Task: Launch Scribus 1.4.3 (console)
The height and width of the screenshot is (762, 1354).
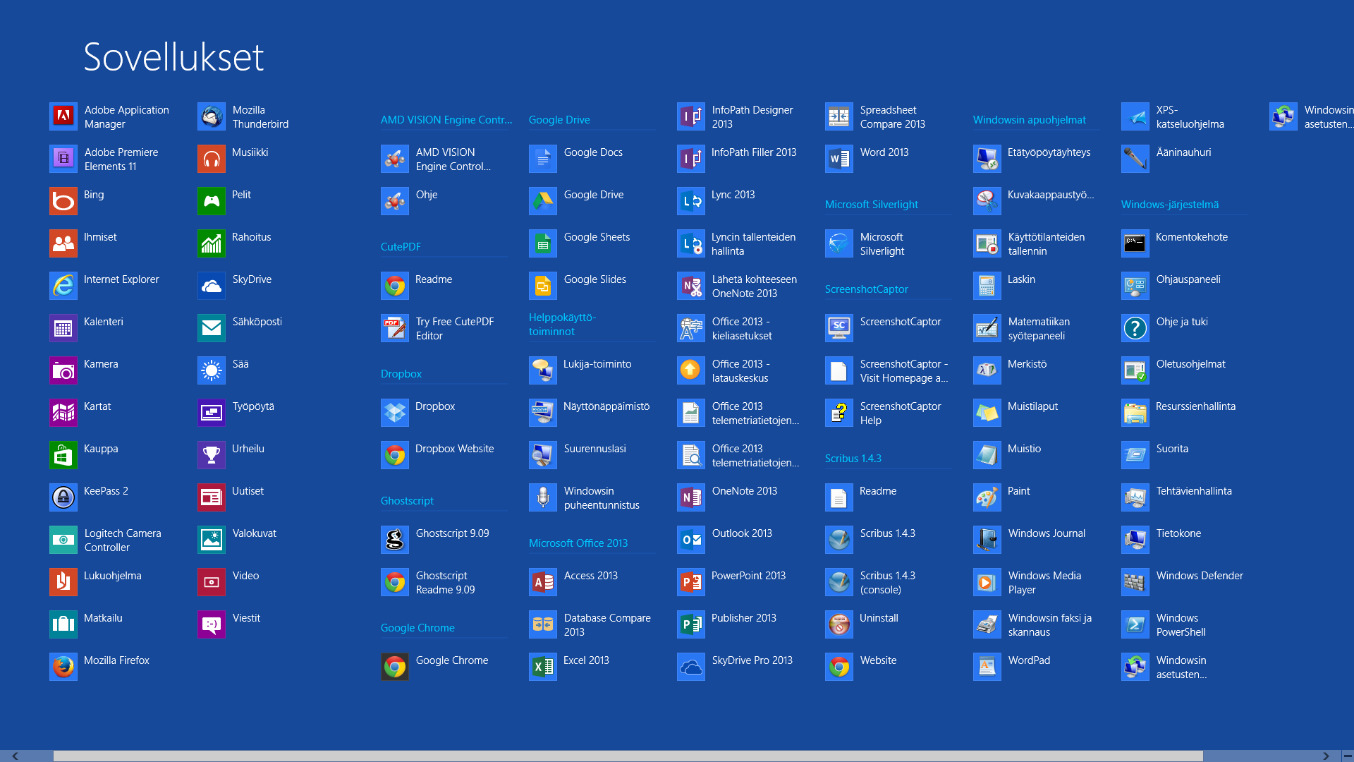Action: pos(872,582)
